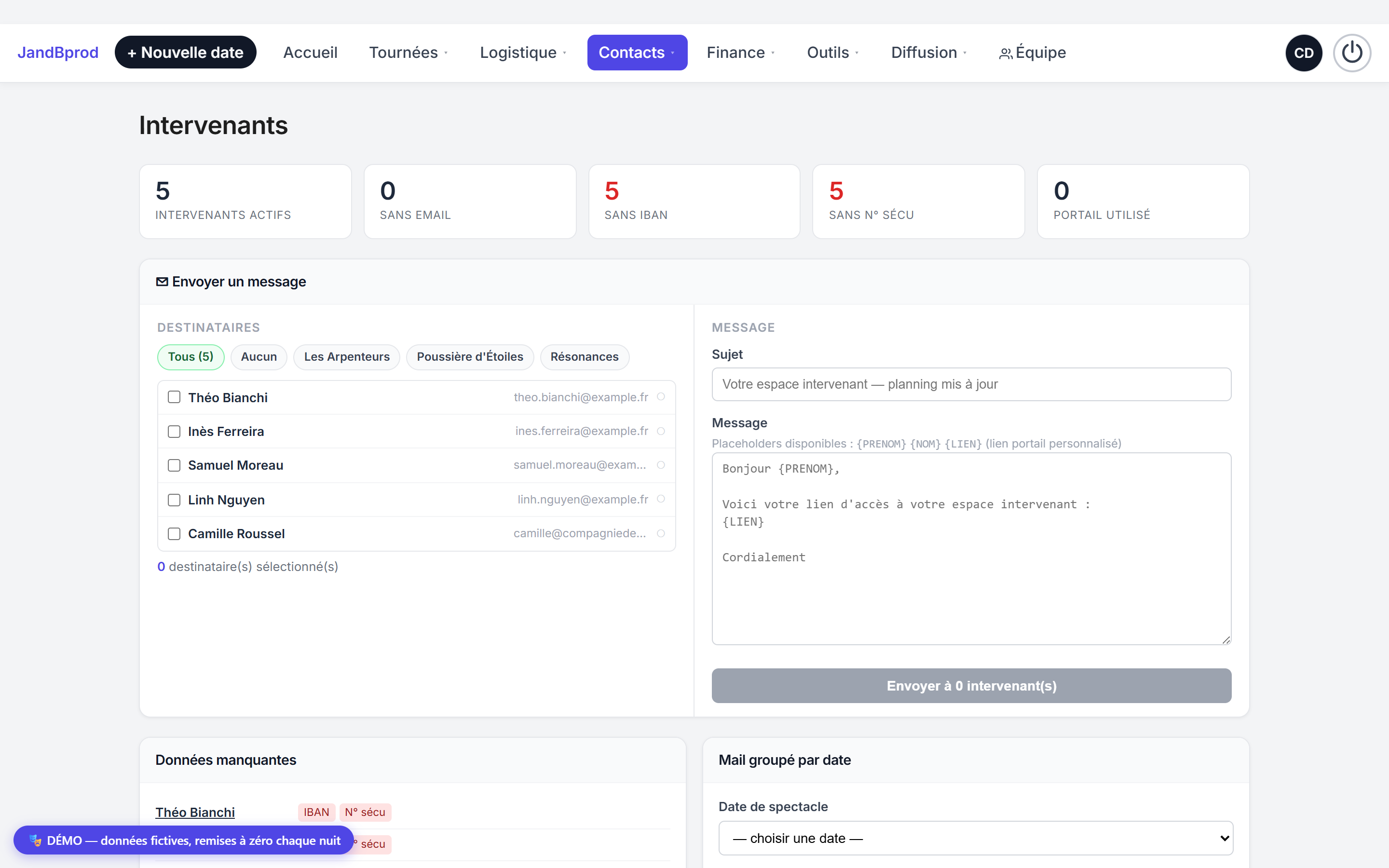Check the Camille Roussel recipient checkbox
The height and width of the screenshot is (868, 1389).
coord(174,533)
